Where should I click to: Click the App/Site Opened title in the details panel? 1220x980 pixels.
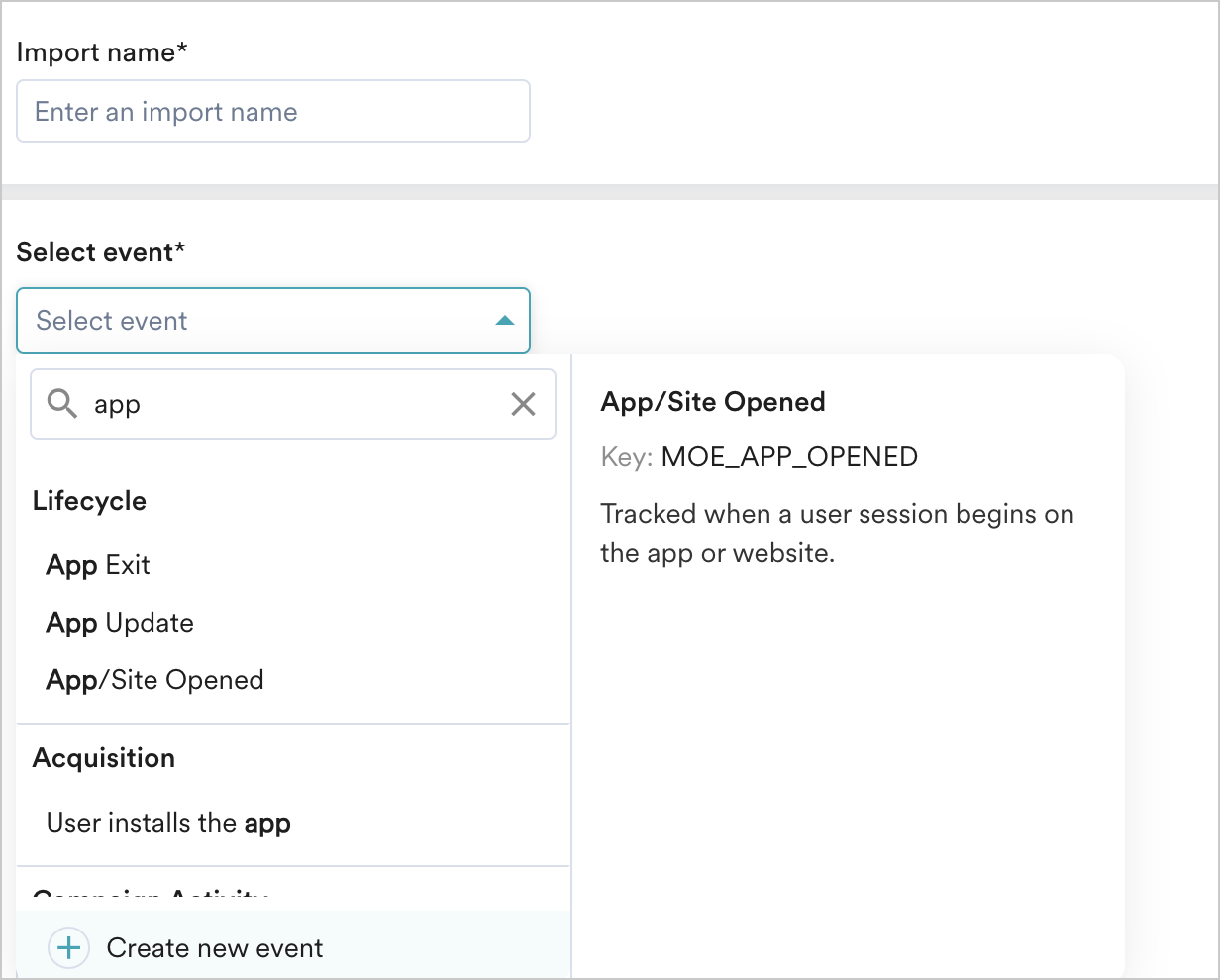713,402
